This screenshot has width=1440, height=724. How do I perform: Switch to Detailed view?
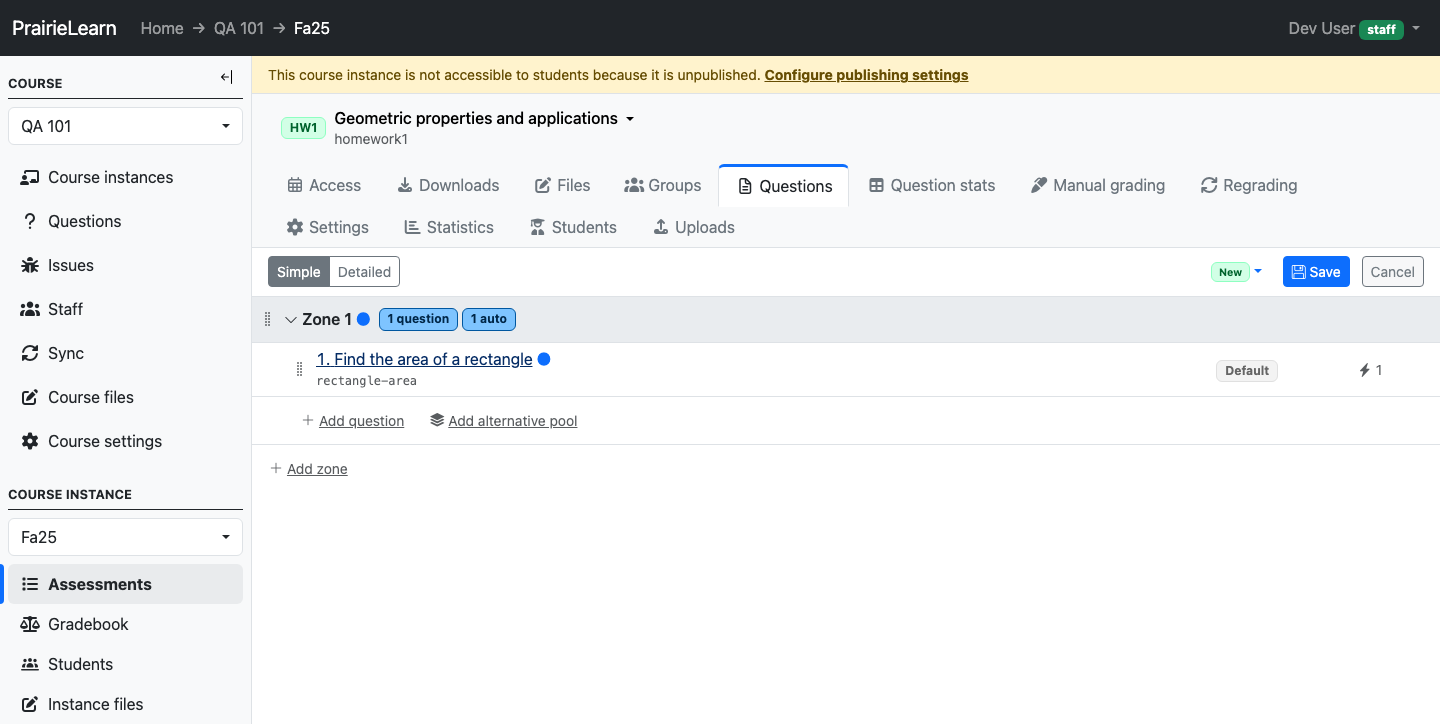pos(364,272)
